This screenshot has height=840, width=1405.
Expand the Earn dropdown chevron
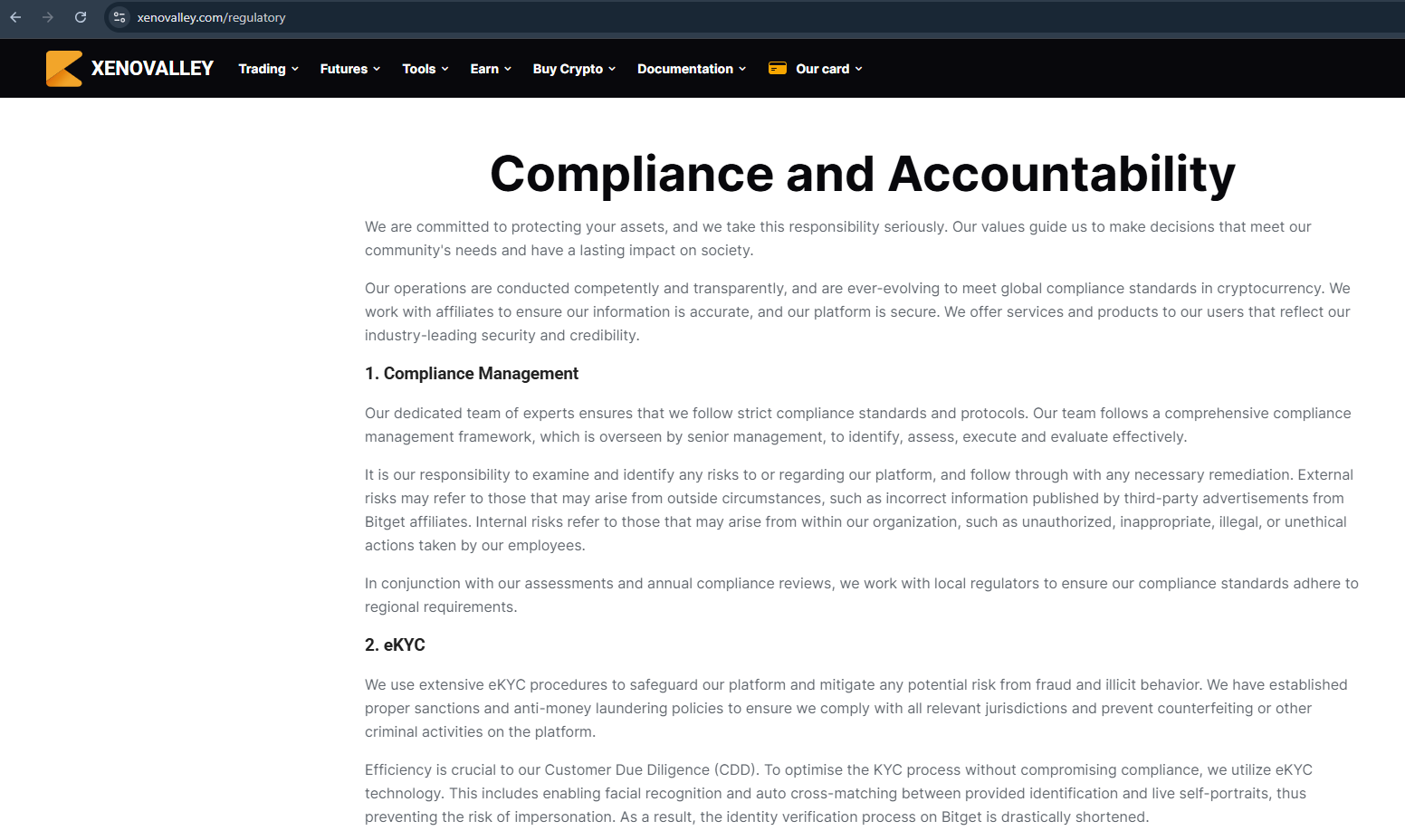coord(508,69)
